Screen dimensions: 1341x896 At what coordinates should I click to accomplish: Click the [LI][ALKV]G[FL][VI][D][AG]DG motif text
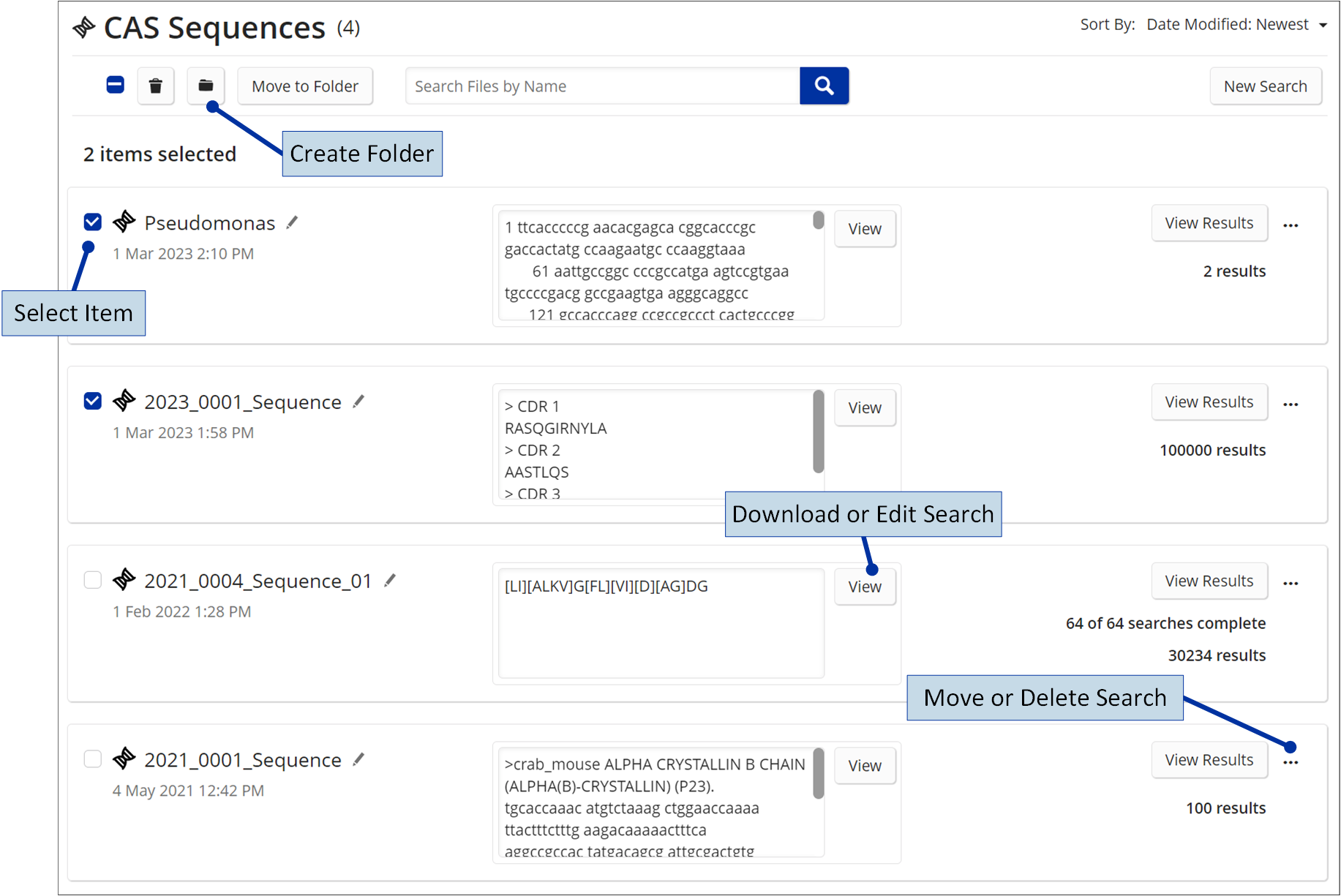click(x=606, y=587)
